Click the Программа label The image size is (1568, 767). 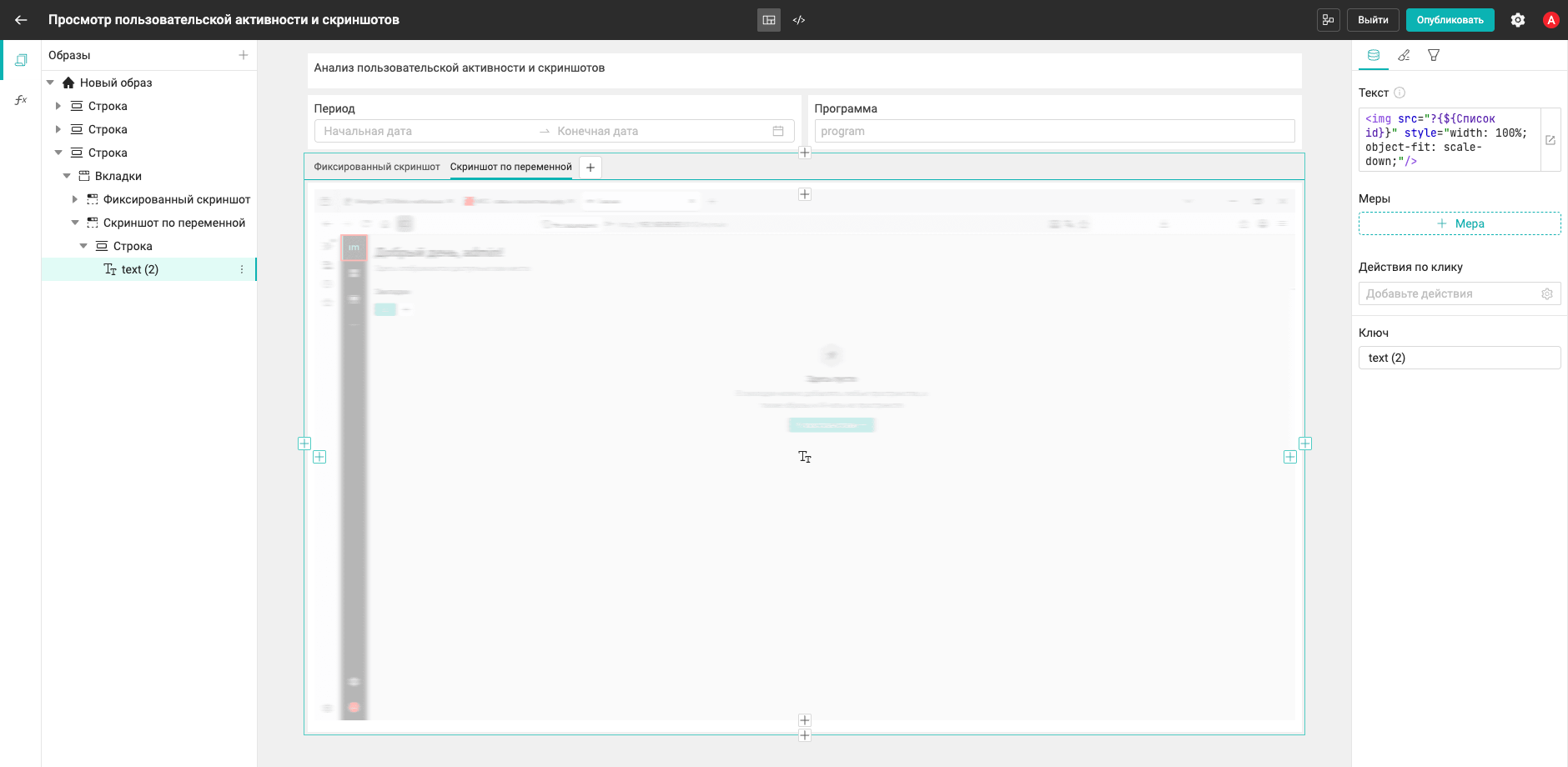(846, 108)
